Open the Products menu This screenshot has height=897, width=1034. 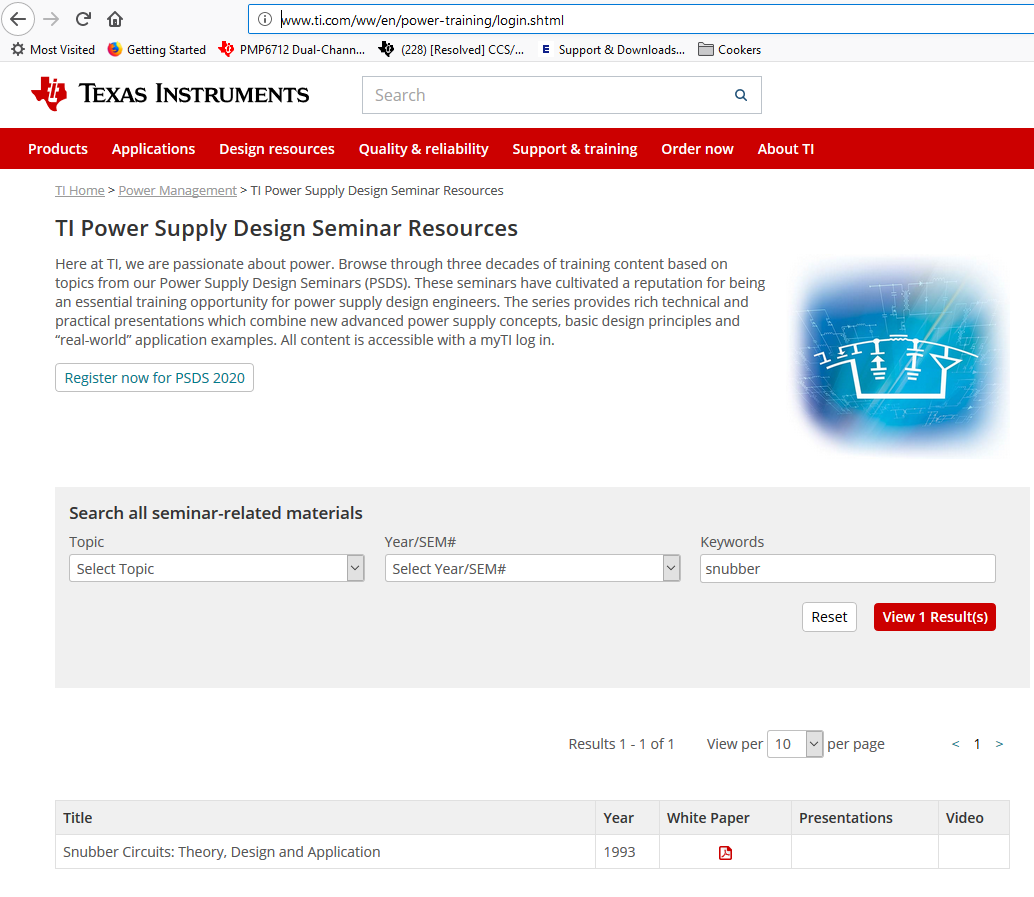tap(58, 149)
